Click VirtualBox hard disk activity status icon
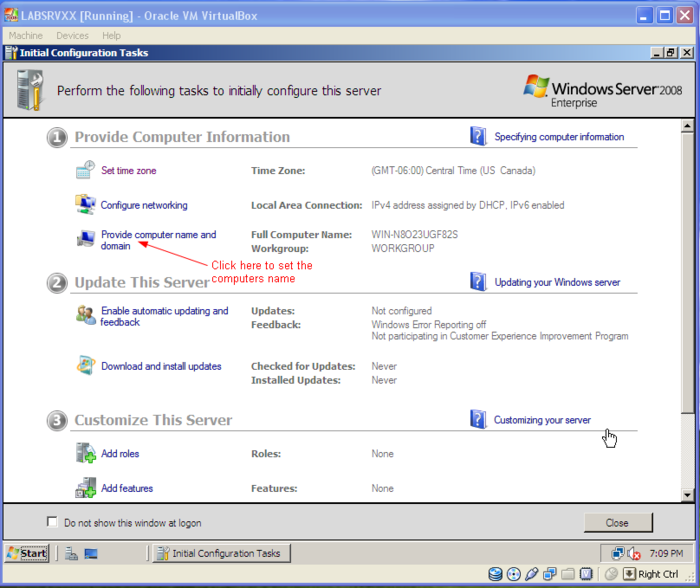Image resolution: width=700 pixels, height=588 pixels. coord(495,574)
